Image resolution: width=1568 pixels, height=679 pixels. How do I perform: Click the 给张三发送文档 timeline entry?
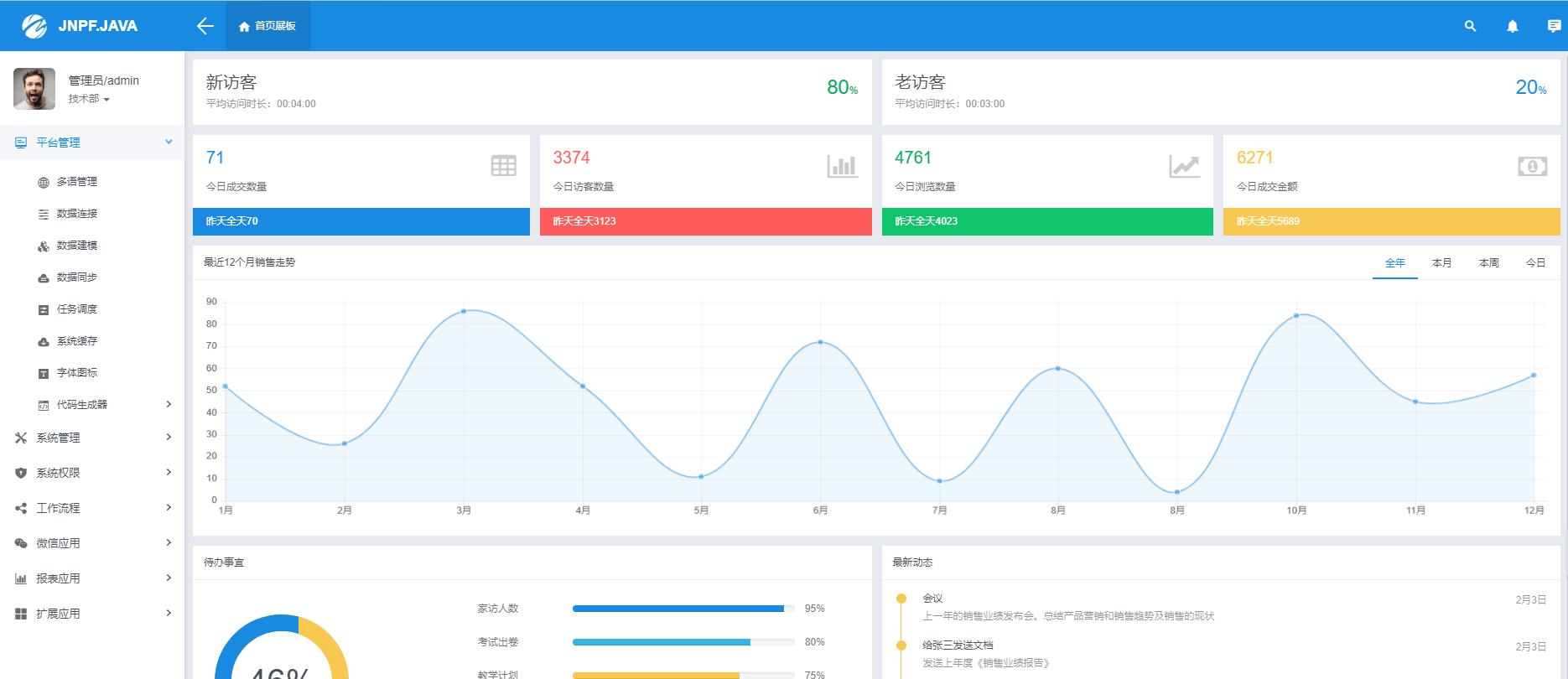click(958, 645)
